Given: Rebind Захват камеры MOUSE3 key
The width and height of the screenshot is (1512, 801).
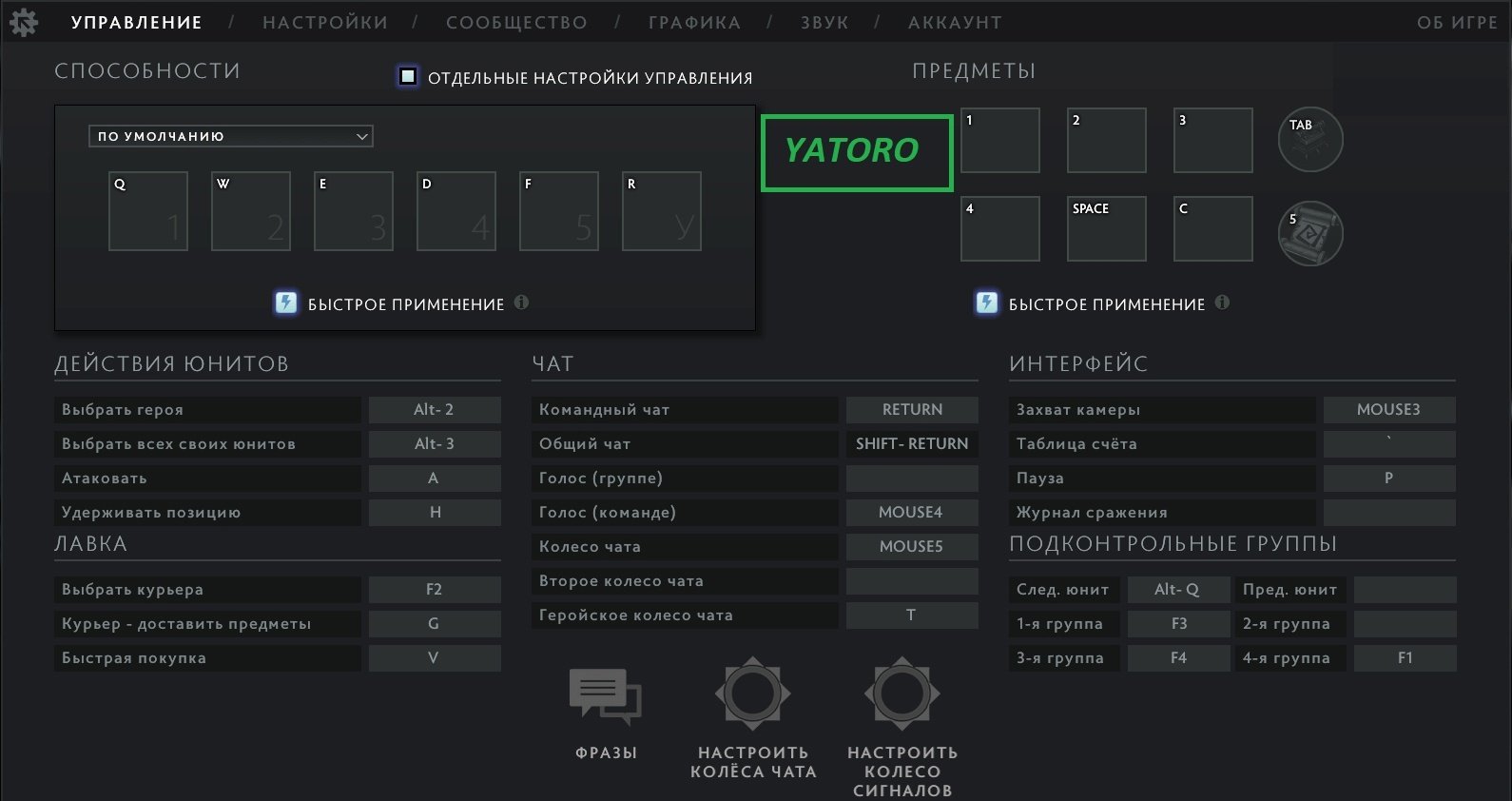Looking at the screenshot, I should pyautogui.click(x=1388, y=410).
